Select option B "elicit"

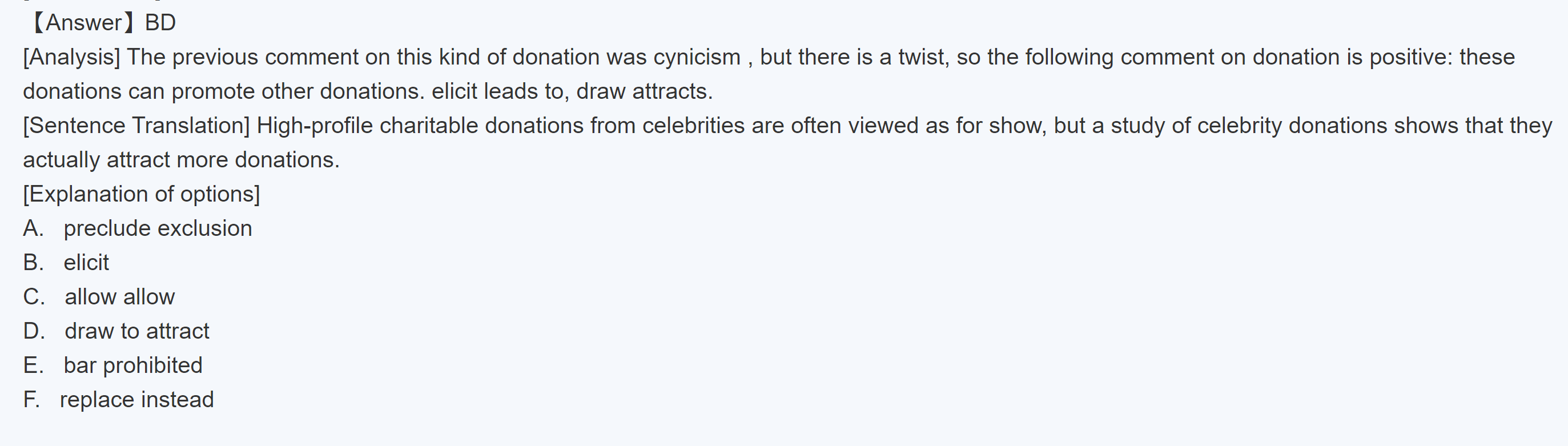click(86, 262)
